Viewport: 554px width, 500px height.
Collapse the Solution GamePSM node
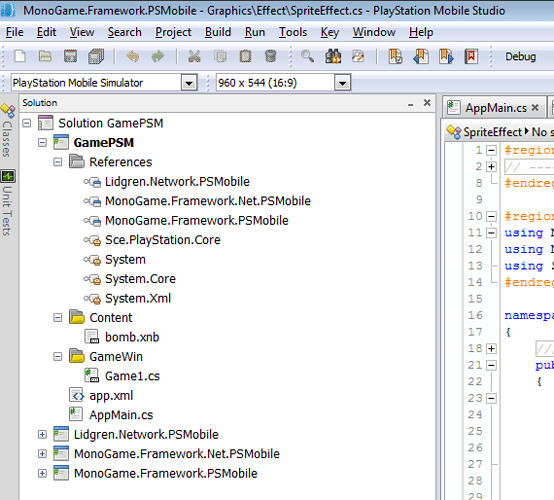26,123
